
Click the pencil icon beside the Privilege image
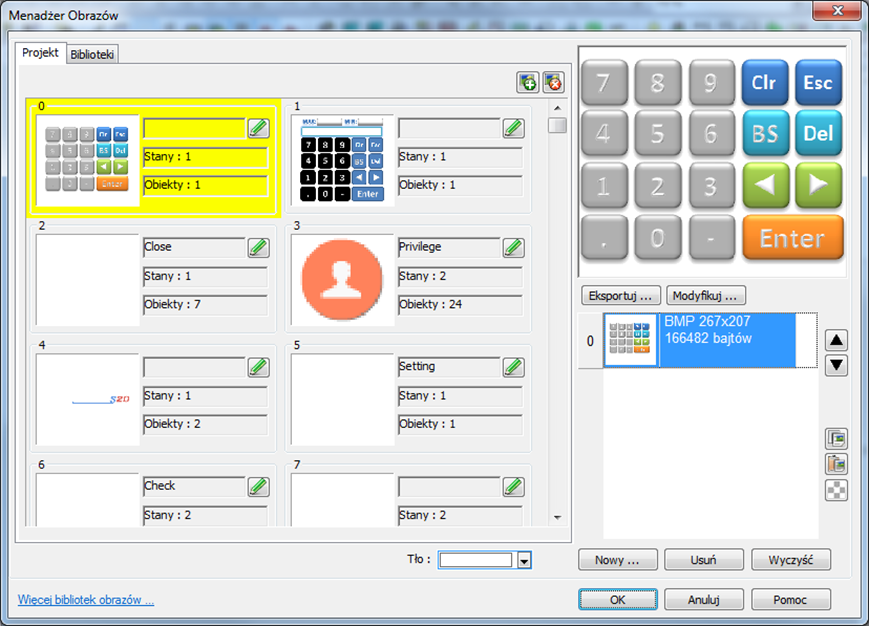click(514, 248)
